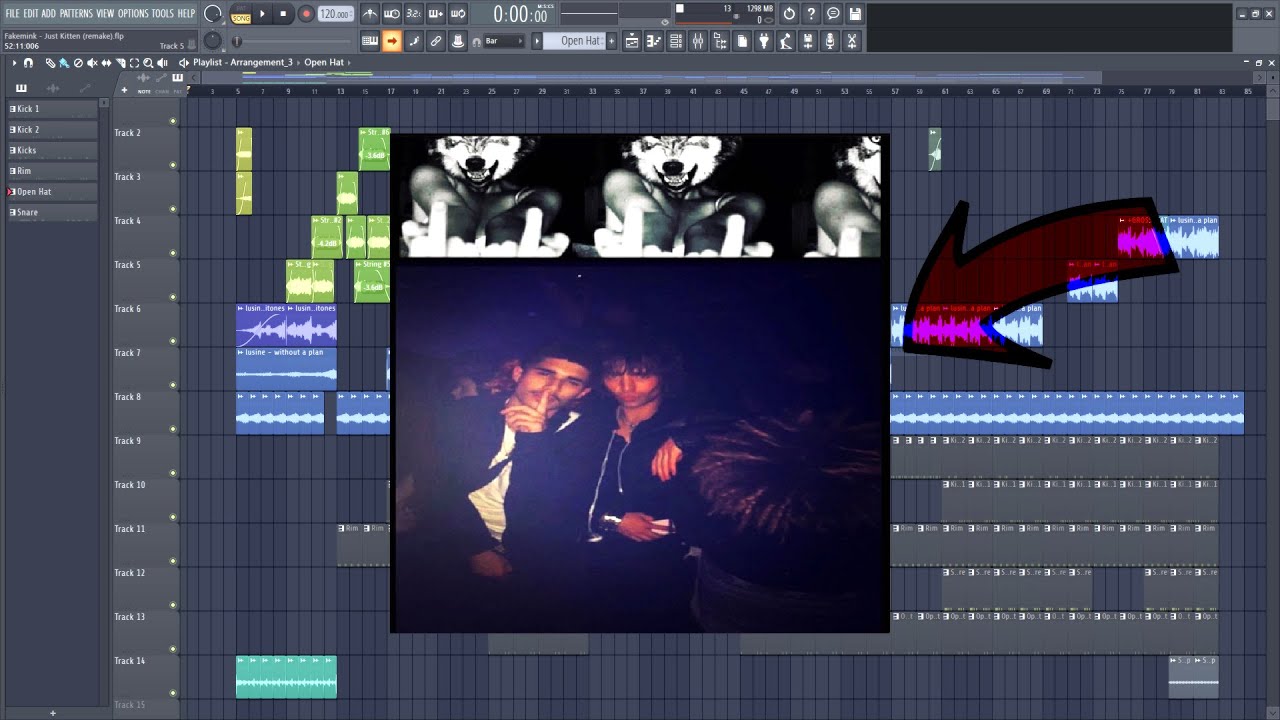The width and height of the screenshot is (1280, 720).
Task: Switch to SONG mode toggle
Action: (241, 18)
